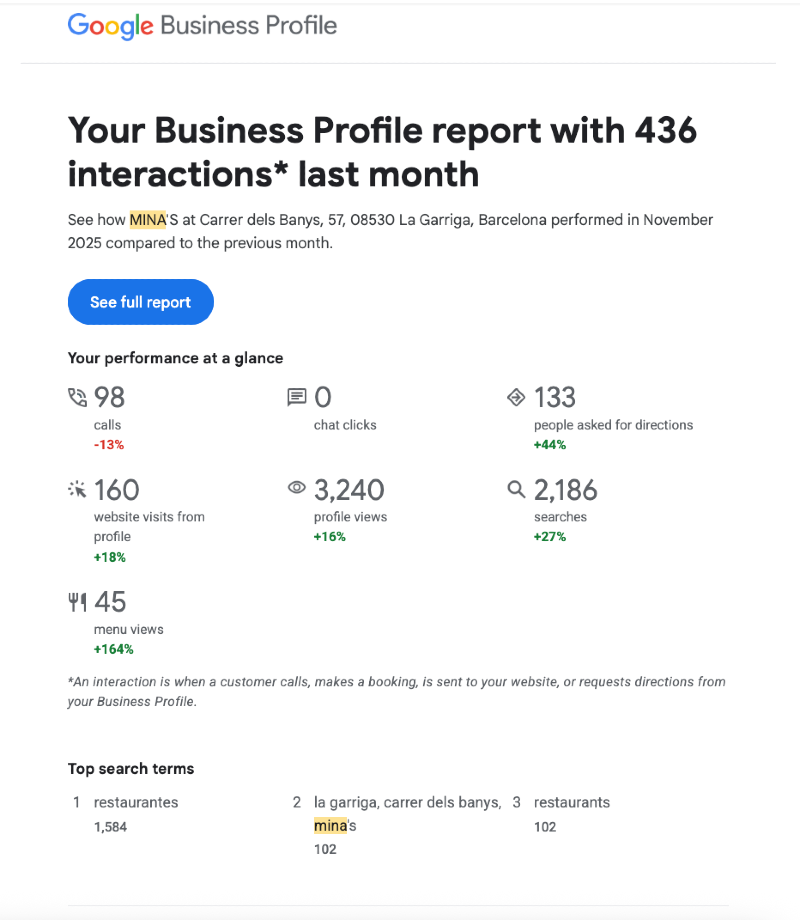Click the searches magnifying glass icon
Image resolution: width=800 pixels, height=920 pixels.
pyautogui.click(x=516, y=490)
